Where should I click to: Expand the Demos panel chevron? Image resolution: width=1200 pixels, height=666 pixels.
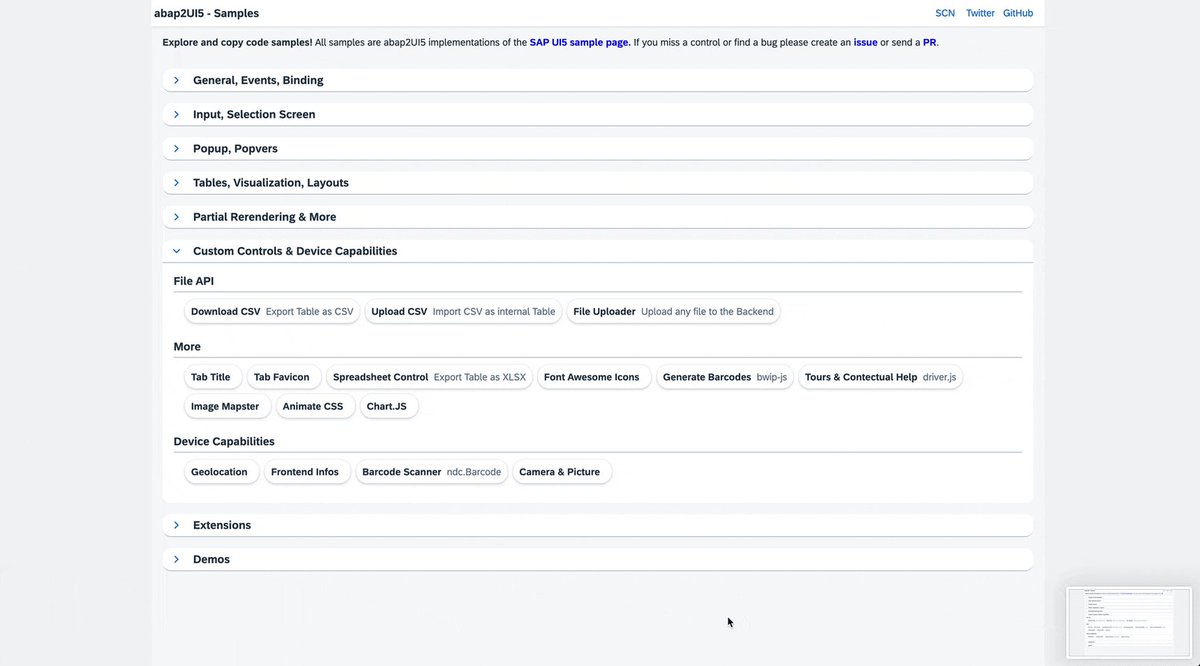tap(176, 559)
